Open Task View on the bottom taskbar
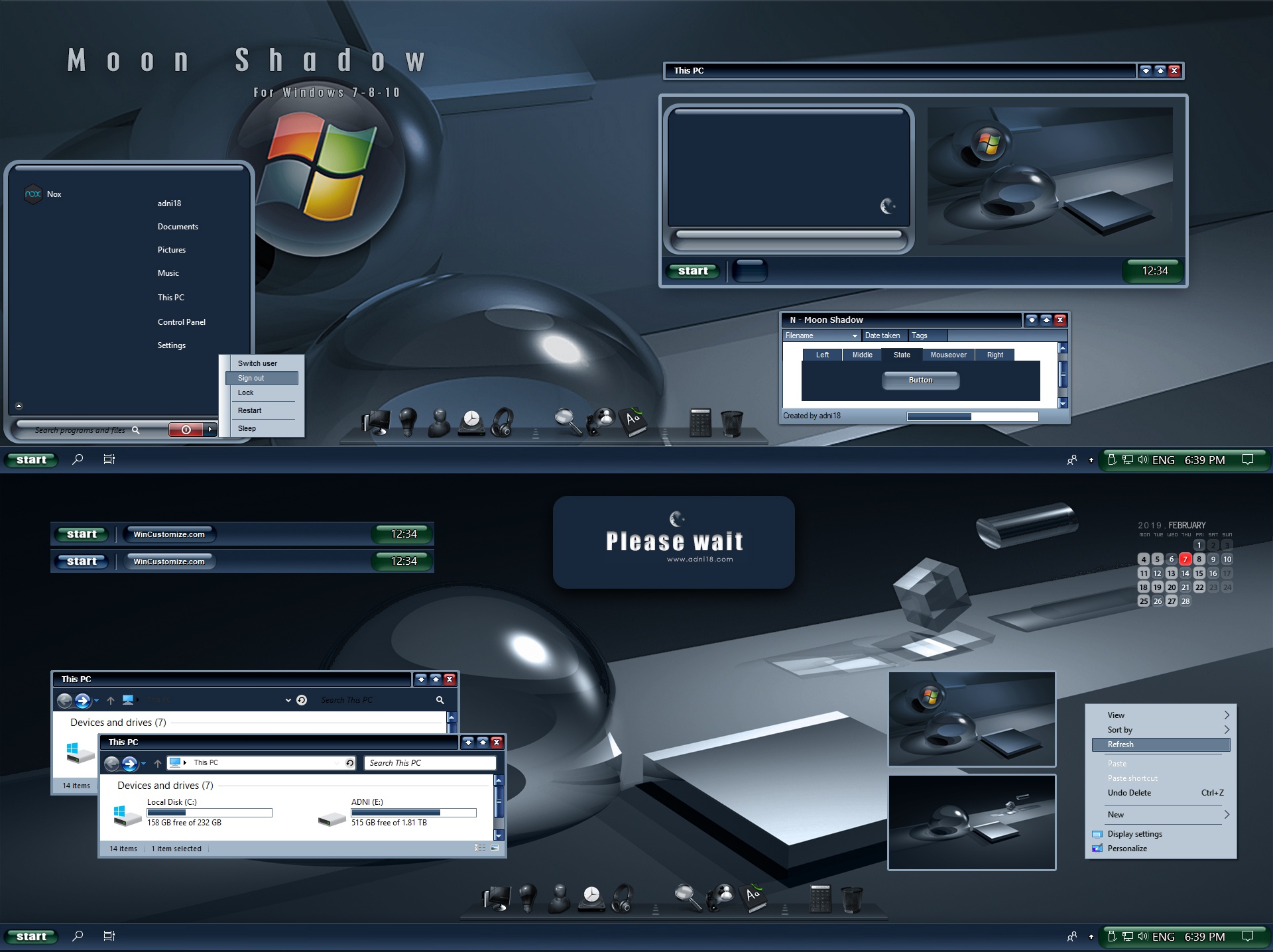 click(x=109, y=936)
